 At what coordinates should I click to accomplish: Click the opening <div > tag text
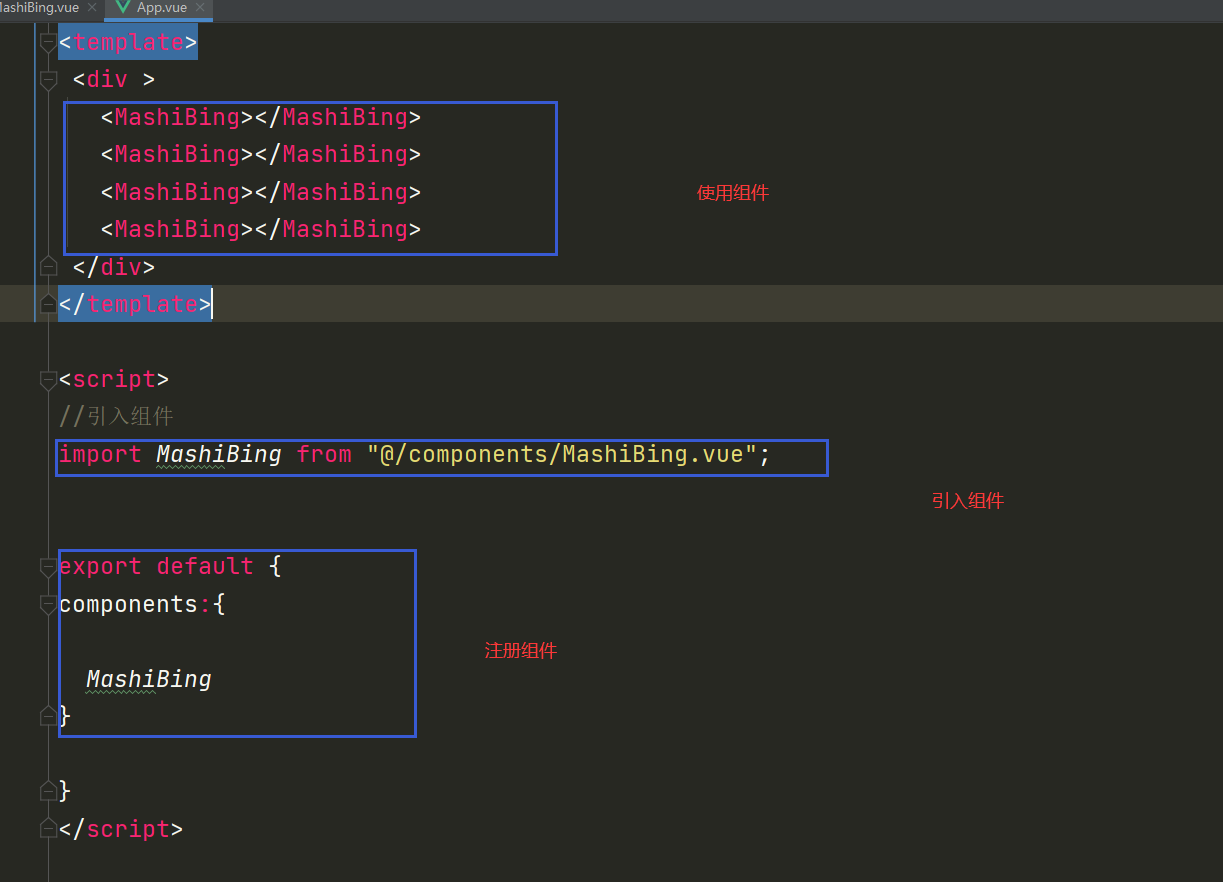(x=114, y=79)
